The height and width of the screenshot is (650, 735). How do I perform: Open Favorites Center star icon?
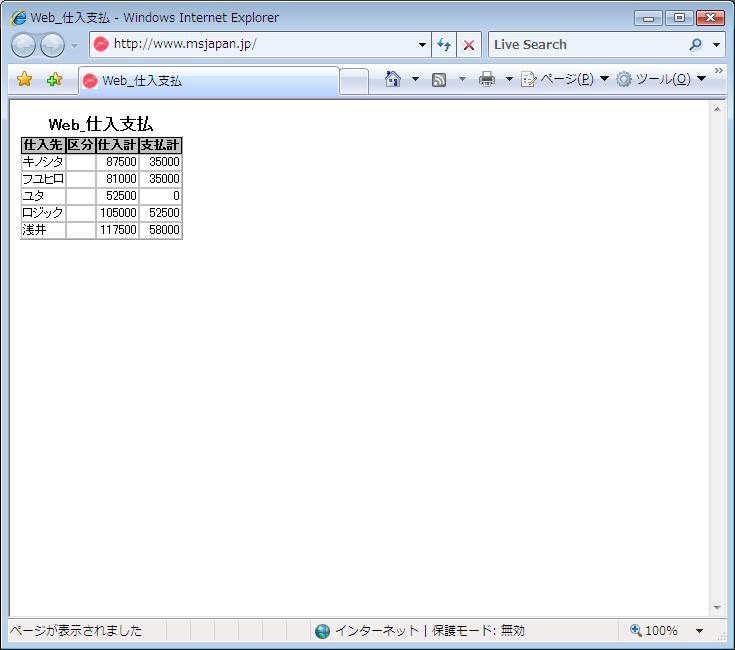click(24, 79)
